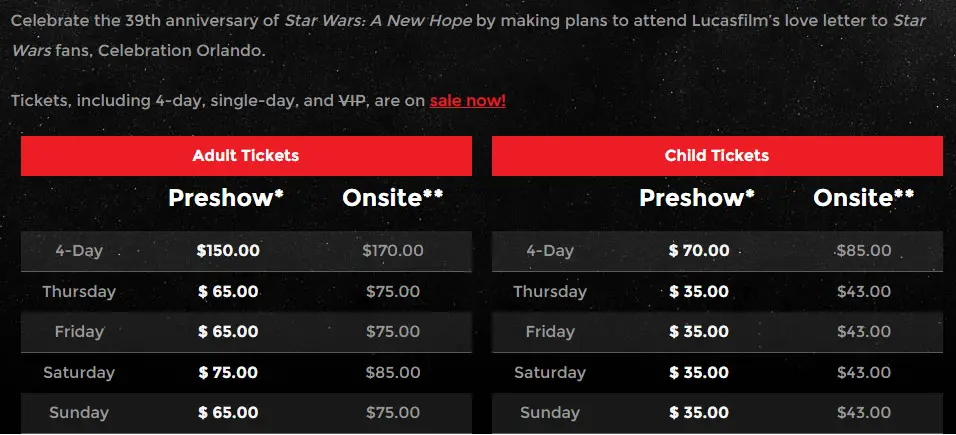
Task: Select the child Saturday row label
Action: click(x=550, y=373)
